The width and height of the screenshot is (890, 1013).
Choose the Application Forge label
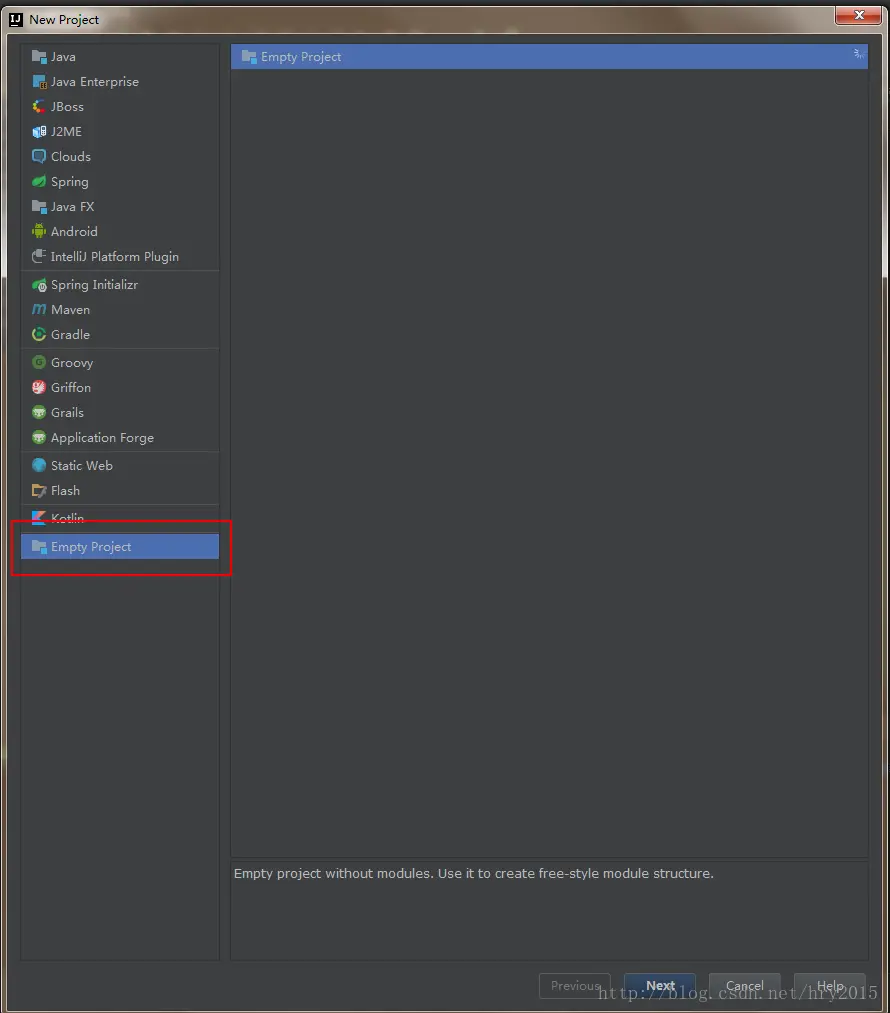coord(102,438)
